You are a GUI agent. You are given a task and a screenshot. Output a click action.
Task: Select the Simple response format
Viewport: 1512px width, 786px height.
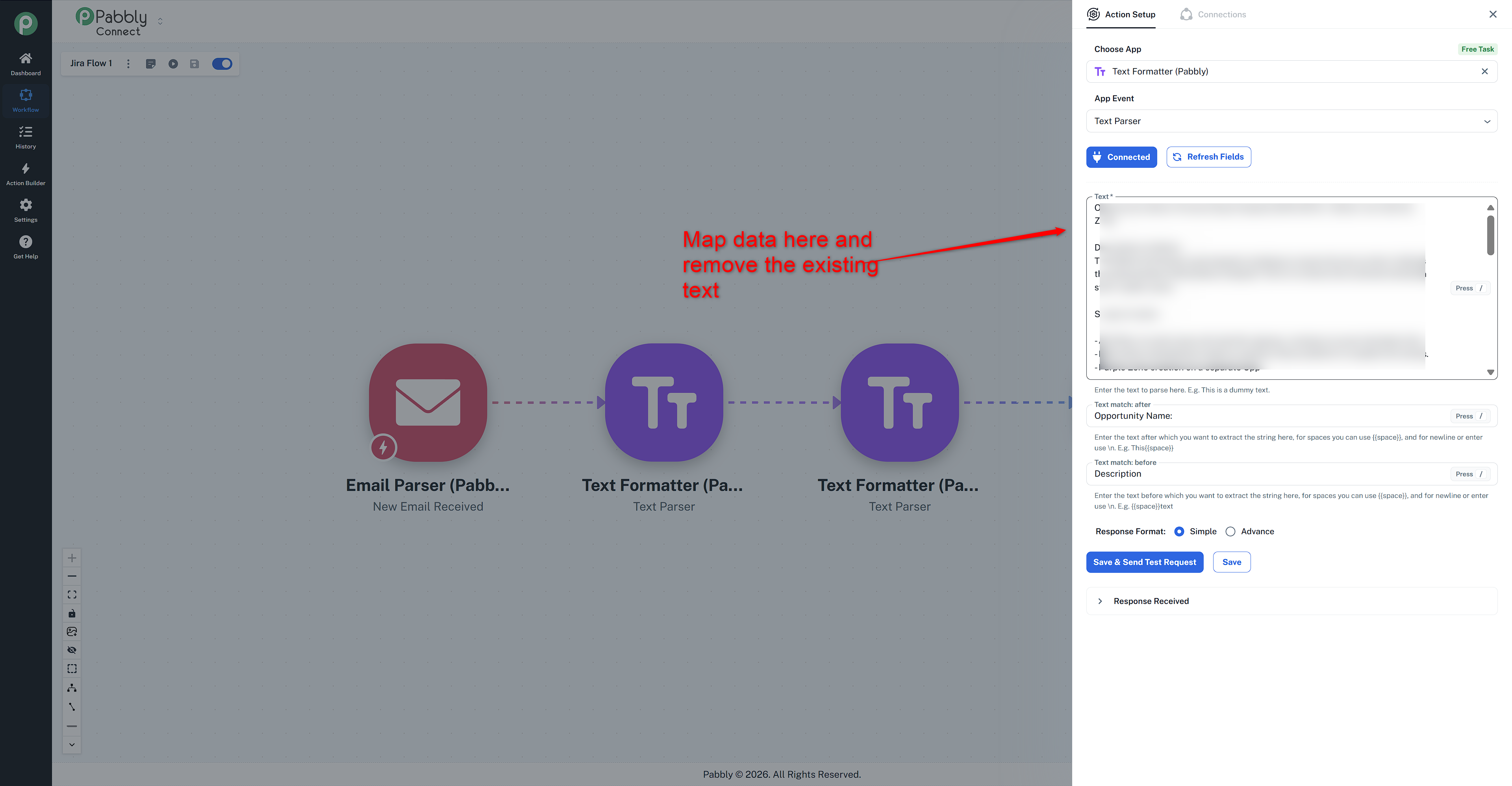click(1179, 531)
